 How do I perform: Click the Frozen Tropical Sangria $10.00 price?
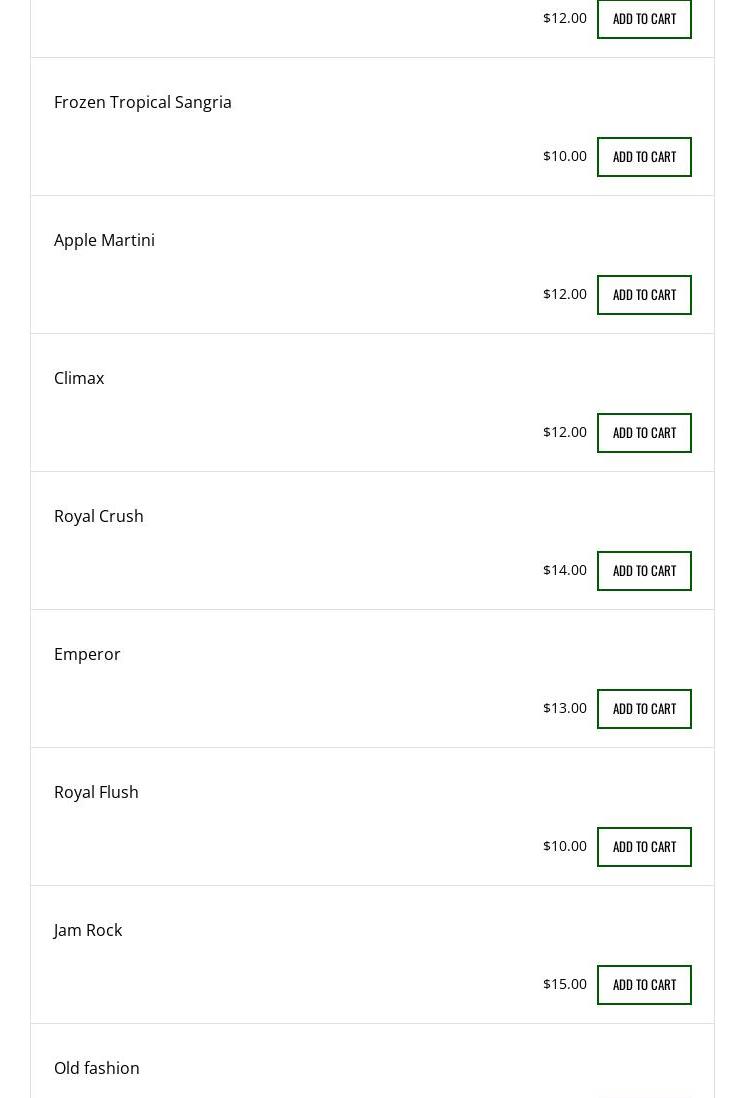pos(564,156)
